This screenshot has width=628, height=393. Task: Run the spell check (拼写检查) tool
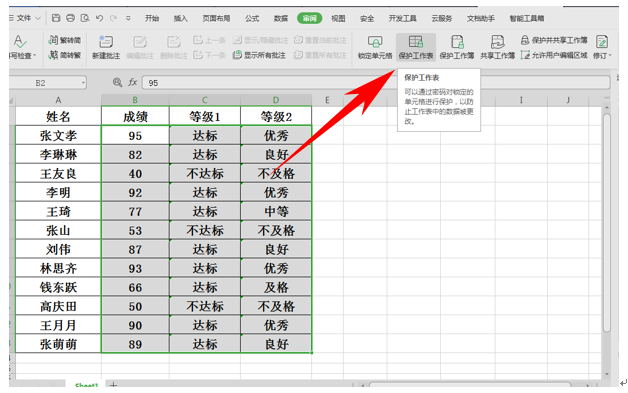(22, 47)
